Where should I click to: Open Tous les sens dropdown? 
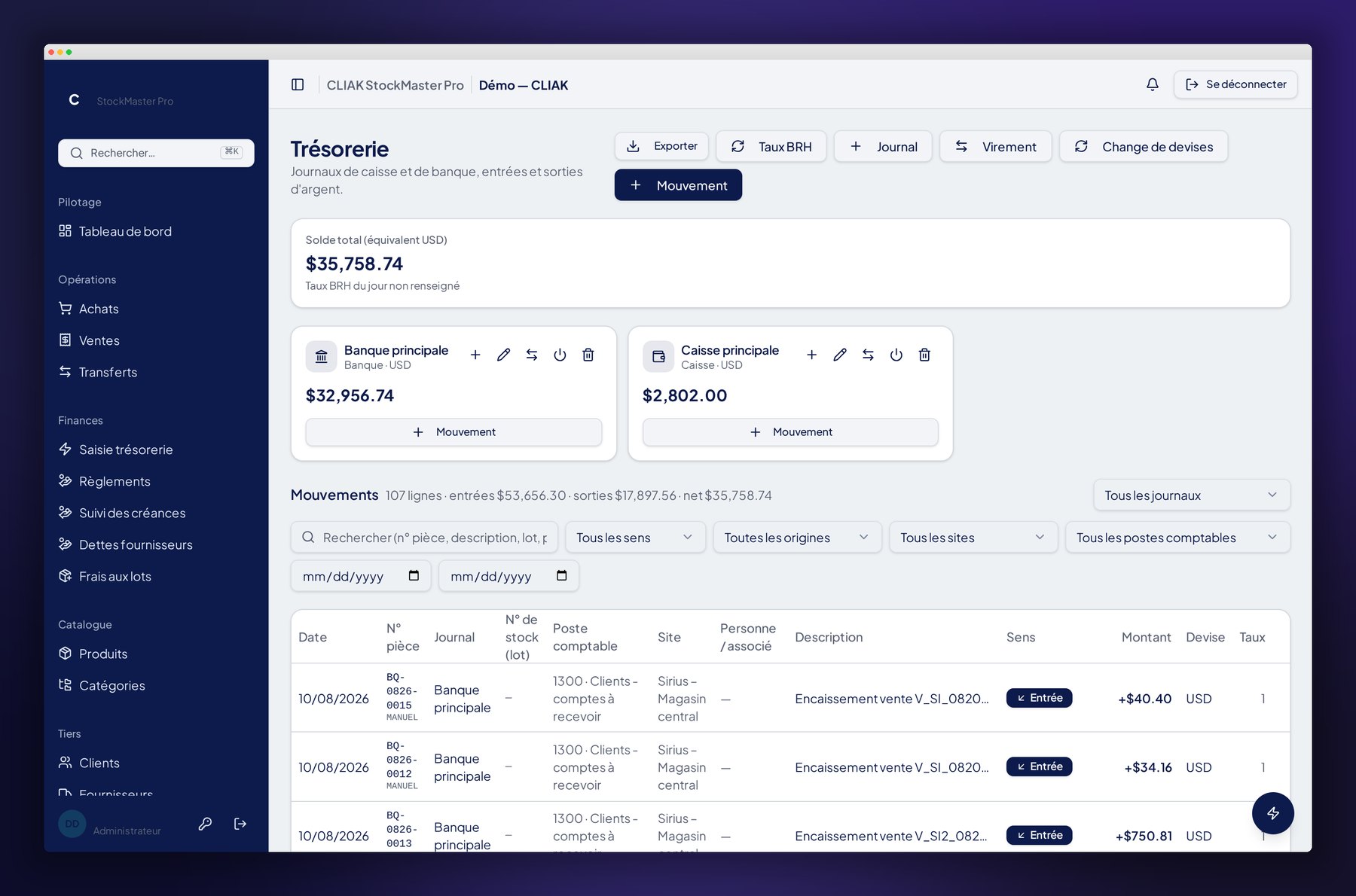point(635,538)
